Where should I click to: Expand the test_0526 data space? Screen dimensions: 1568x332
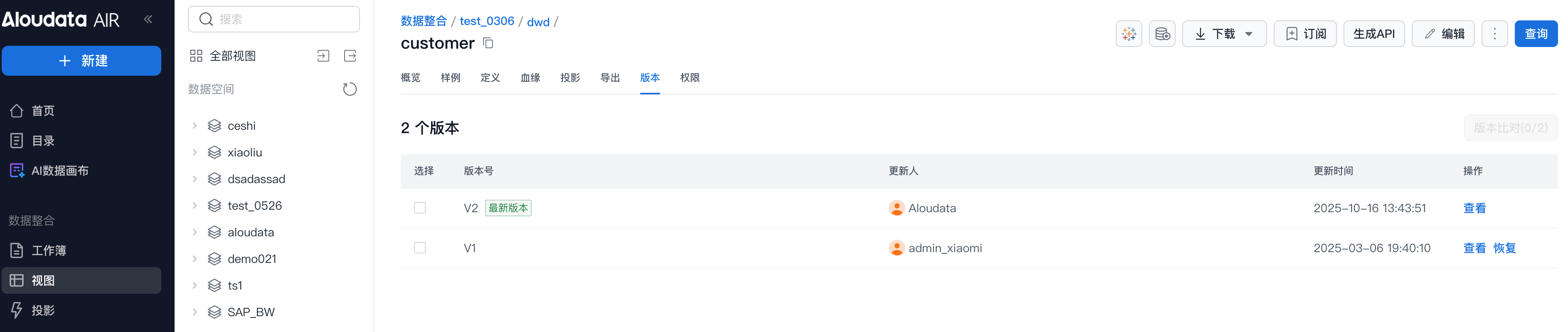(x=195, y=206)
